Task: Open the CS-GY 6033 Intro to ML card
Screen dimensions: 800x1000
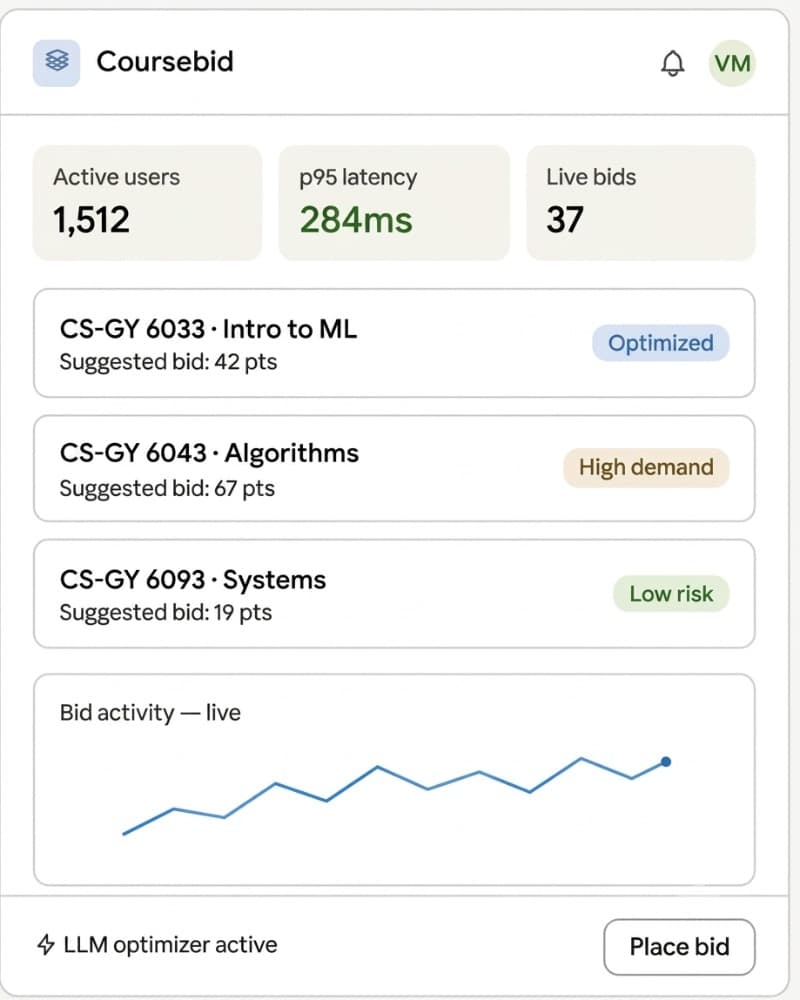Action: 394,343
